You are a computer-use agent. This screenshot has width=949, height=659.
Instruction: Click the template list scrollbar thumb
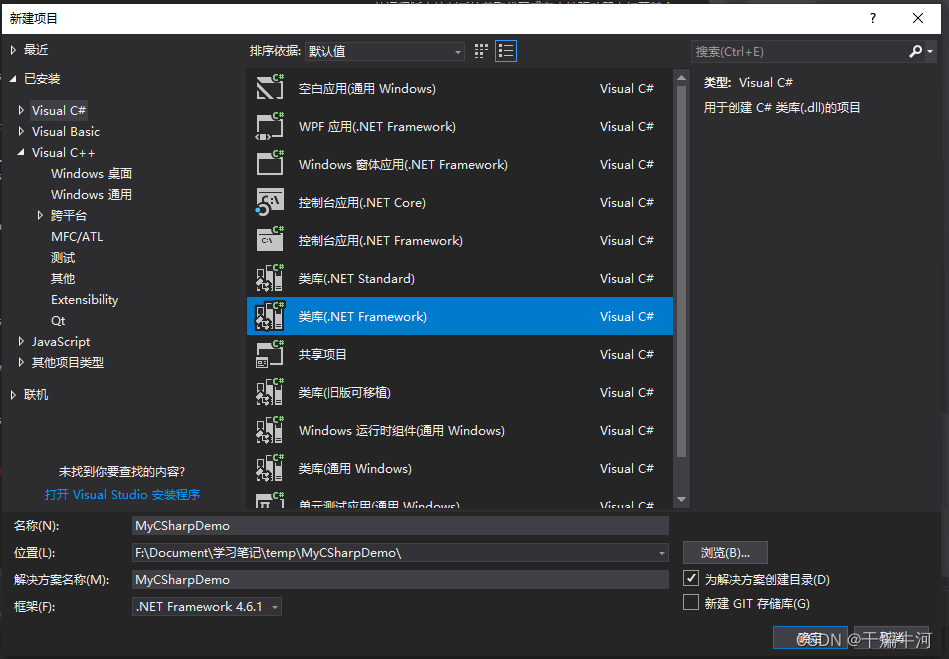pos(681,270)
